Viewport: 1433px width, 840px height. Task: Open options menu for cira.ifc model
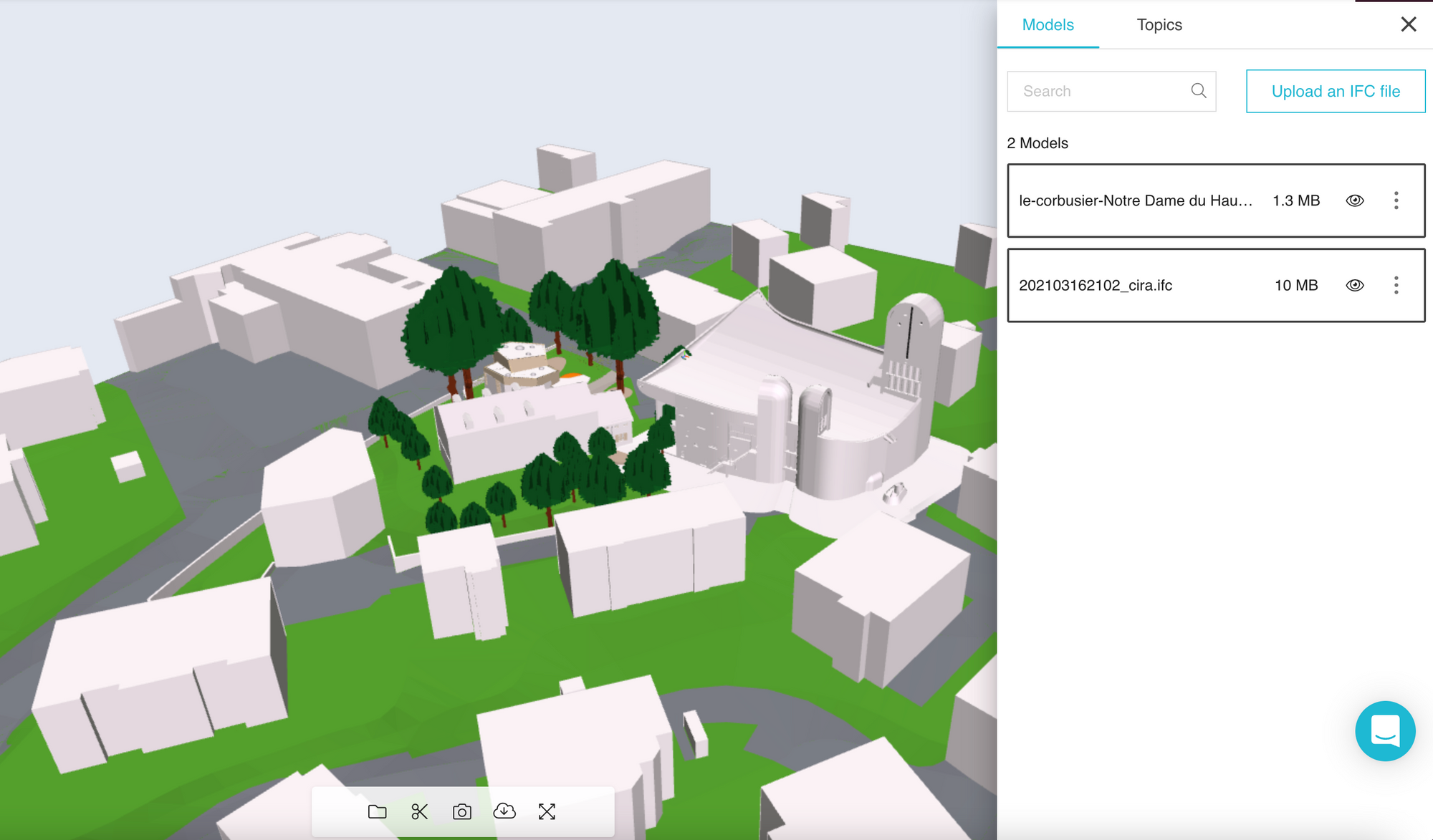point(1396,285)
